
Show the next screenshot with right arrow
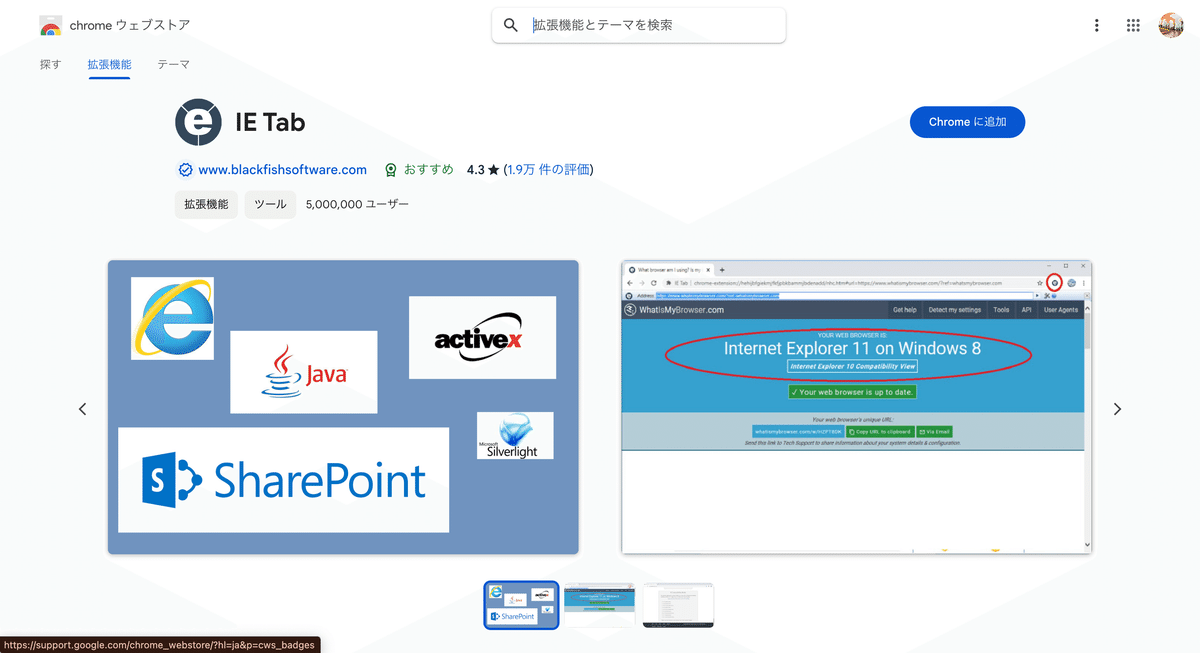point(1117,409)
